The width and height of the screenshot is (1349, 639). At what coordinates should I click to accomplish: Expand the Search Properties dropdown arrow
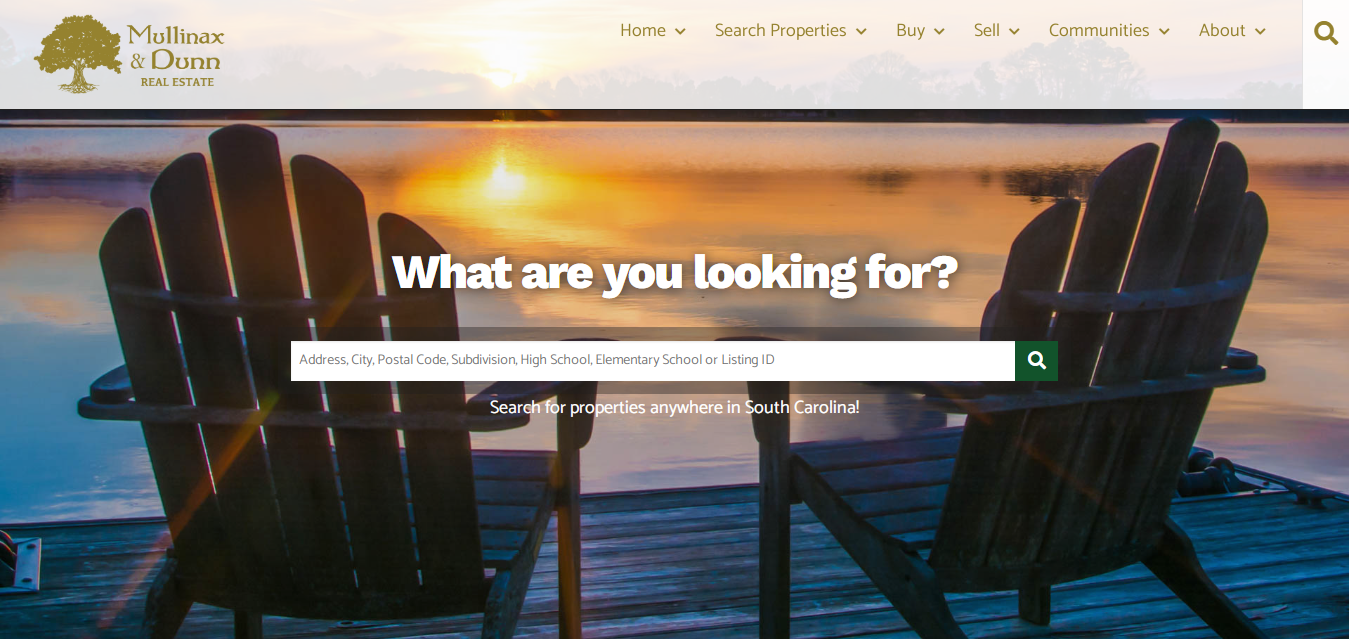tap(861, 32)
